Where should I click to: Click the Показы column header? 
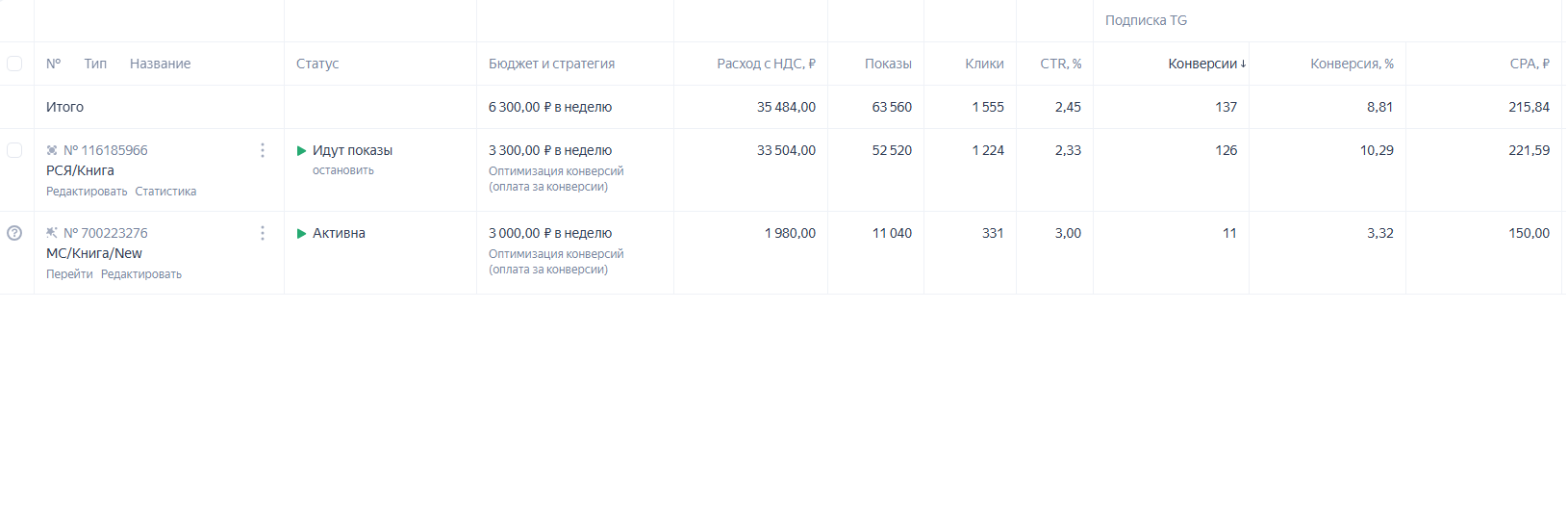point(887,64)
